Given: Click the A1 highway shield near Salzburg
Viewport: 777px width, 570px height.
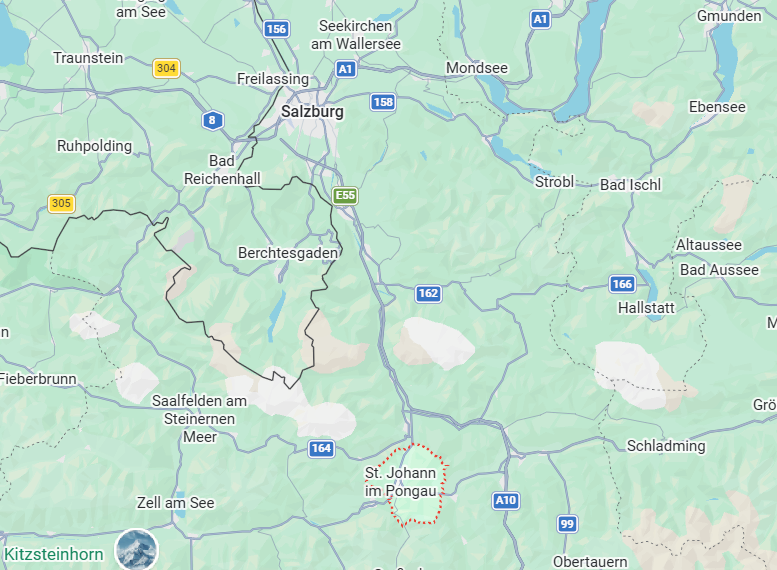Looking at the screenshot, I should [345, 69].
